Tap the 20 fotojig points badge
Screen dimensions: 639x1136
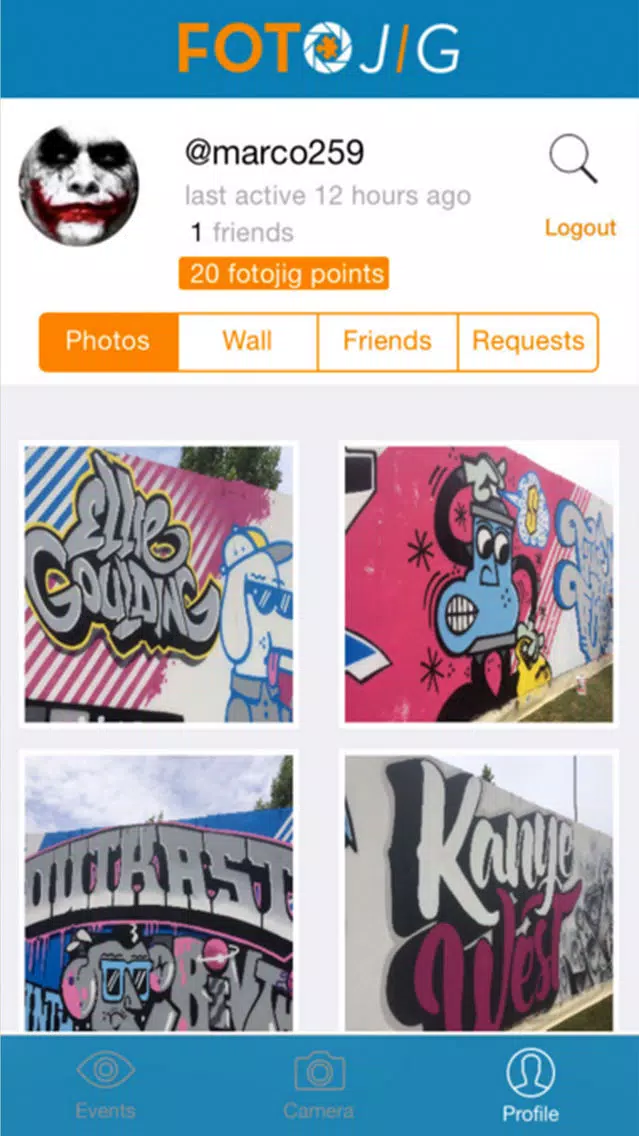tap(284, 274)
